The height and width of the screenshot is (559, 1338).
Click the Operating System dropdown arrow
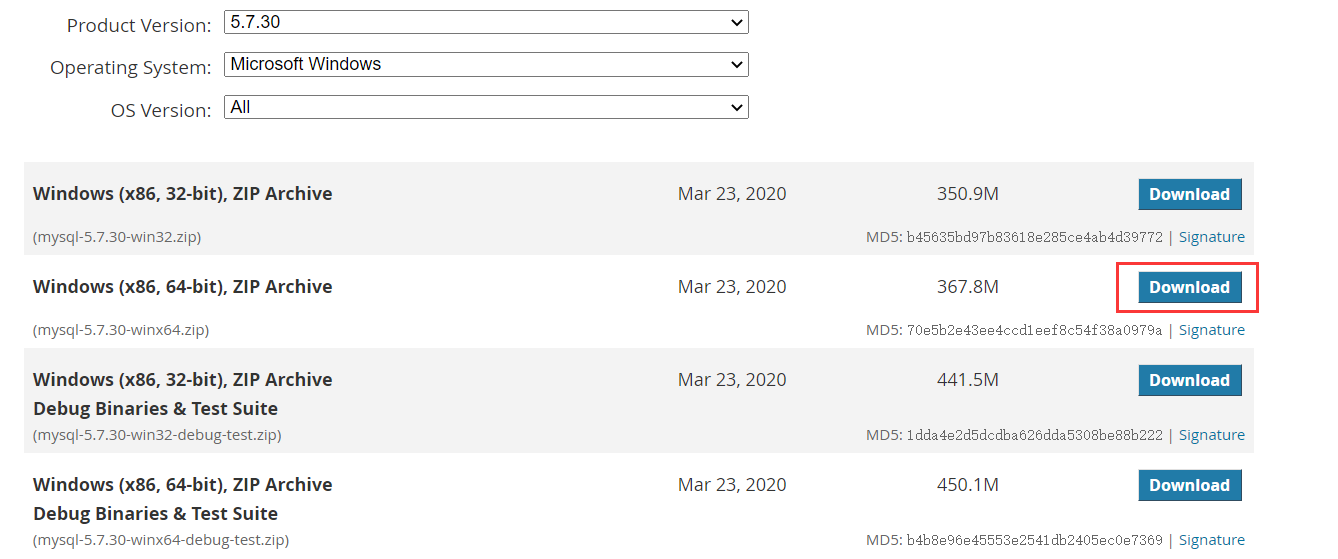[x=737, y=64]
